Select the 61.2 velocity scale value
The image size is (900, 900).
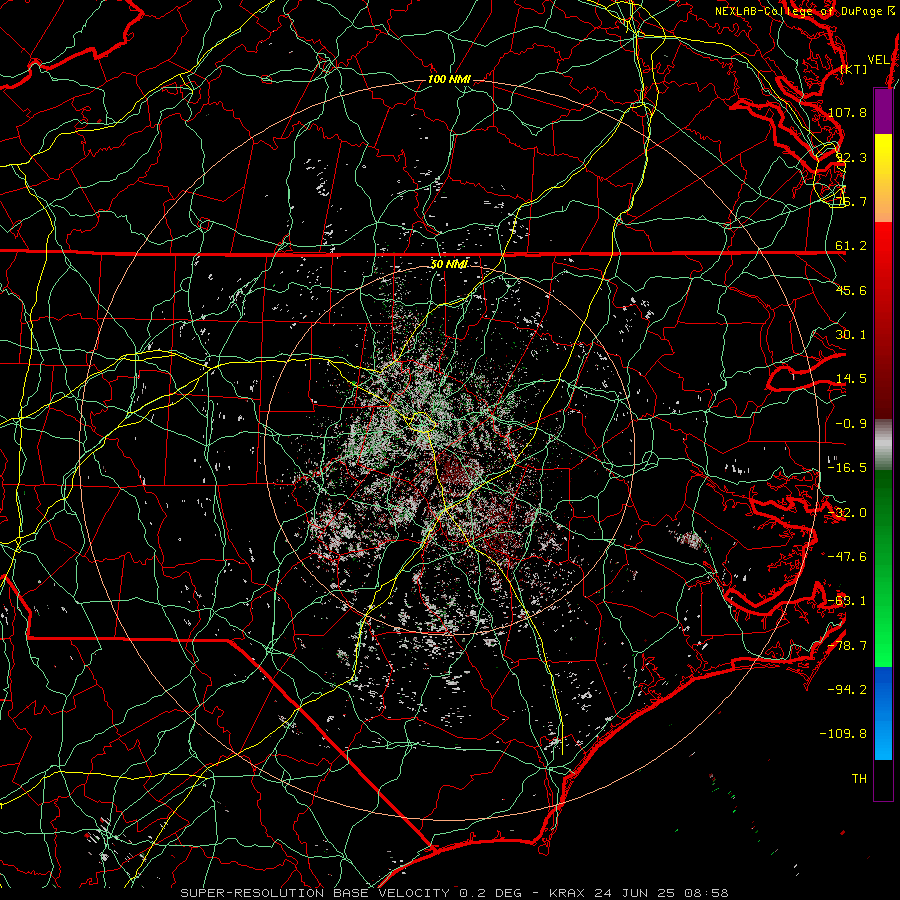tap(851, 246)
